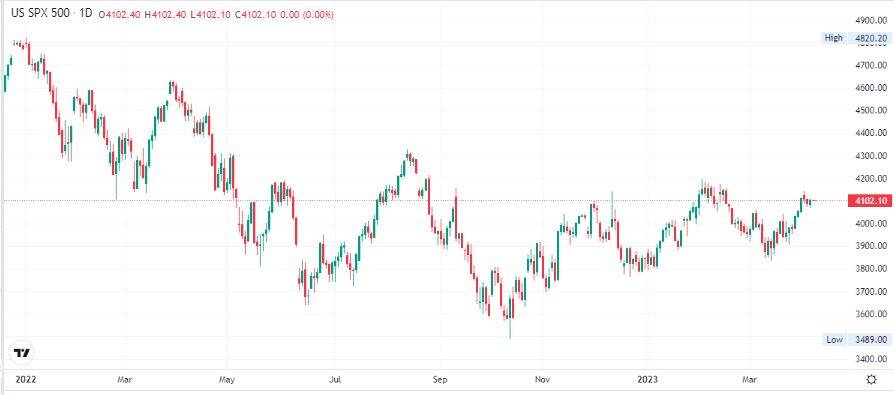Screen dimensions: 894x395
Task: Click the open value O4102.40
Action: click(x=120, y=15)
